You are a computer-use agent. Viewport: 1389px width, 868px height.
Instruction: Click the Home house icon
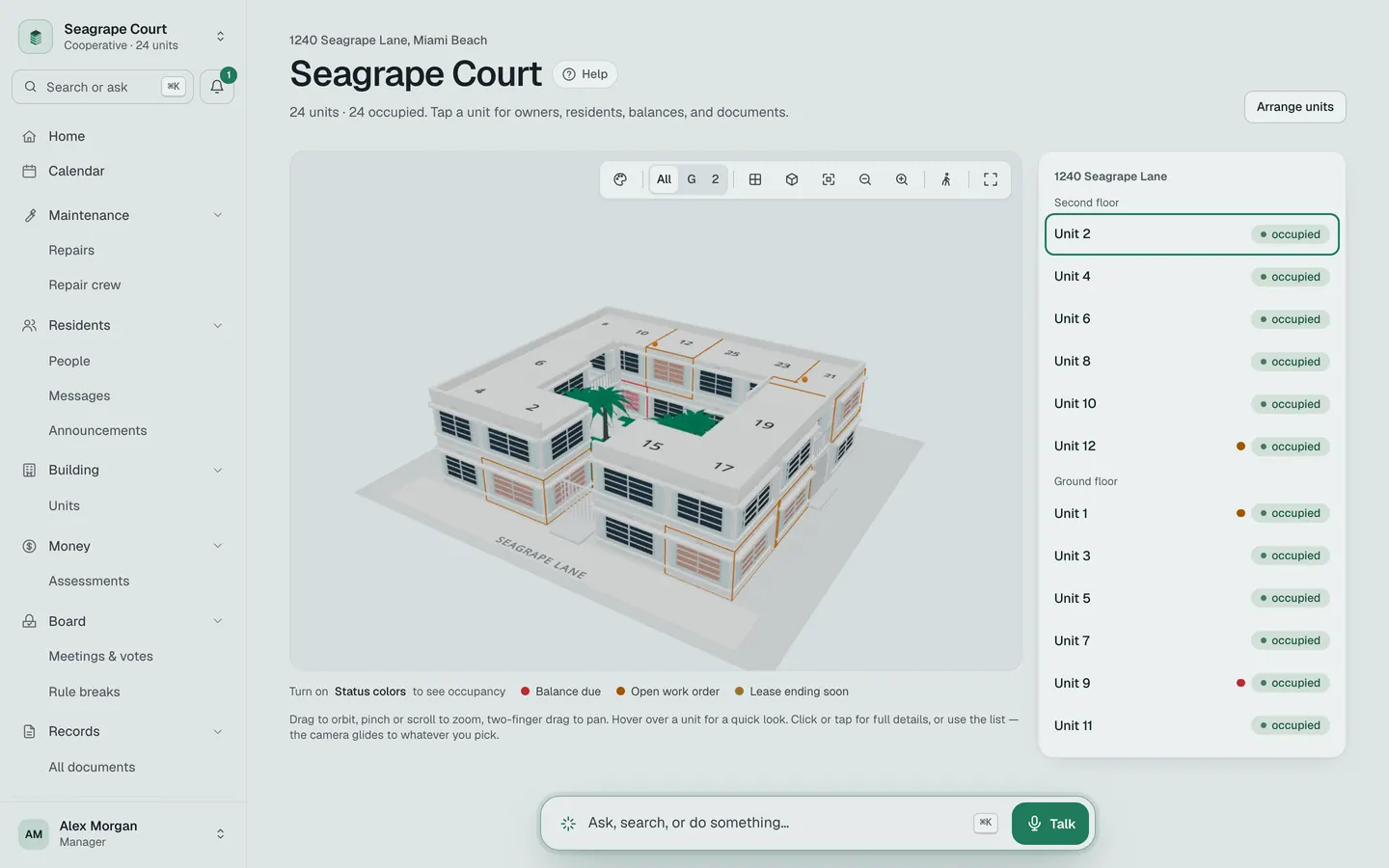30,136
